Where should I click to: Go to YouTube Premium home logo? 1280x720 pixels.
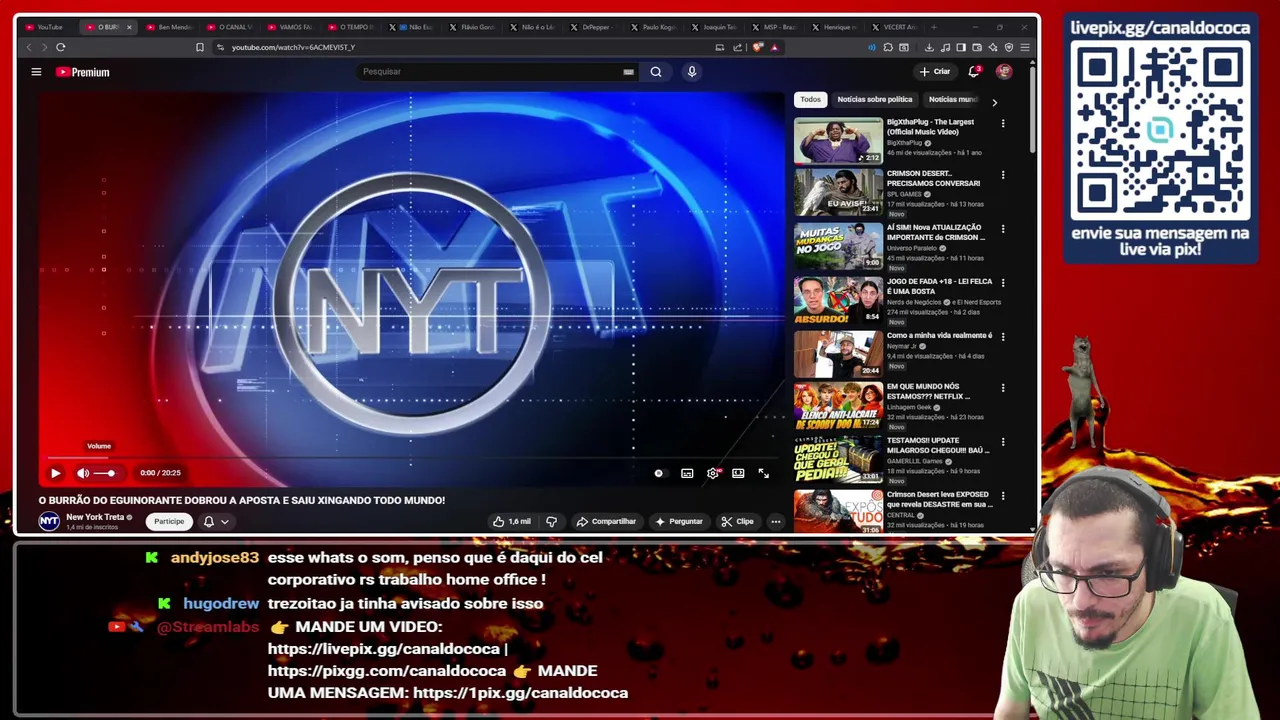coord(83,72)
